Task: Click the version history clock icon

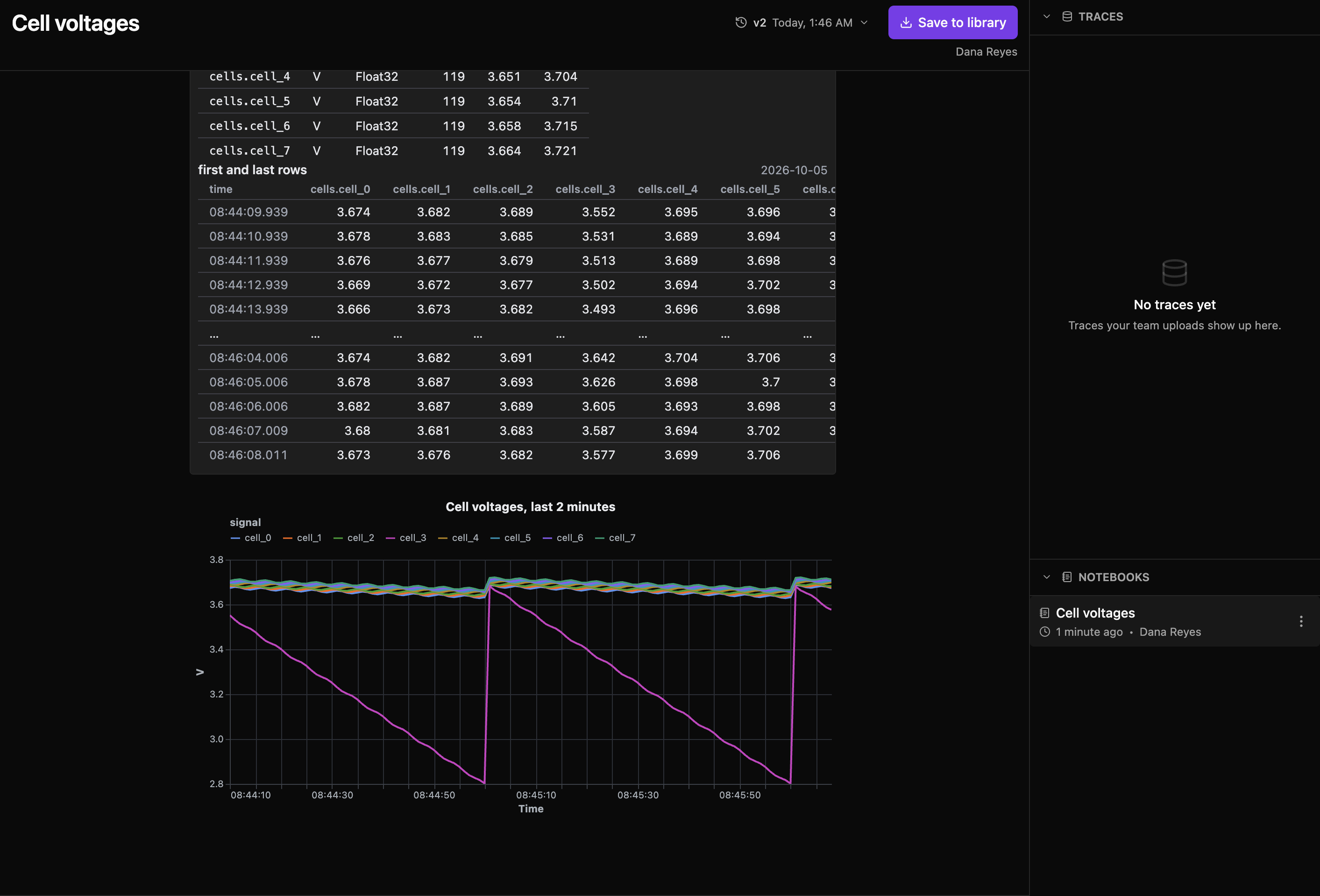Action: (741, 23)
